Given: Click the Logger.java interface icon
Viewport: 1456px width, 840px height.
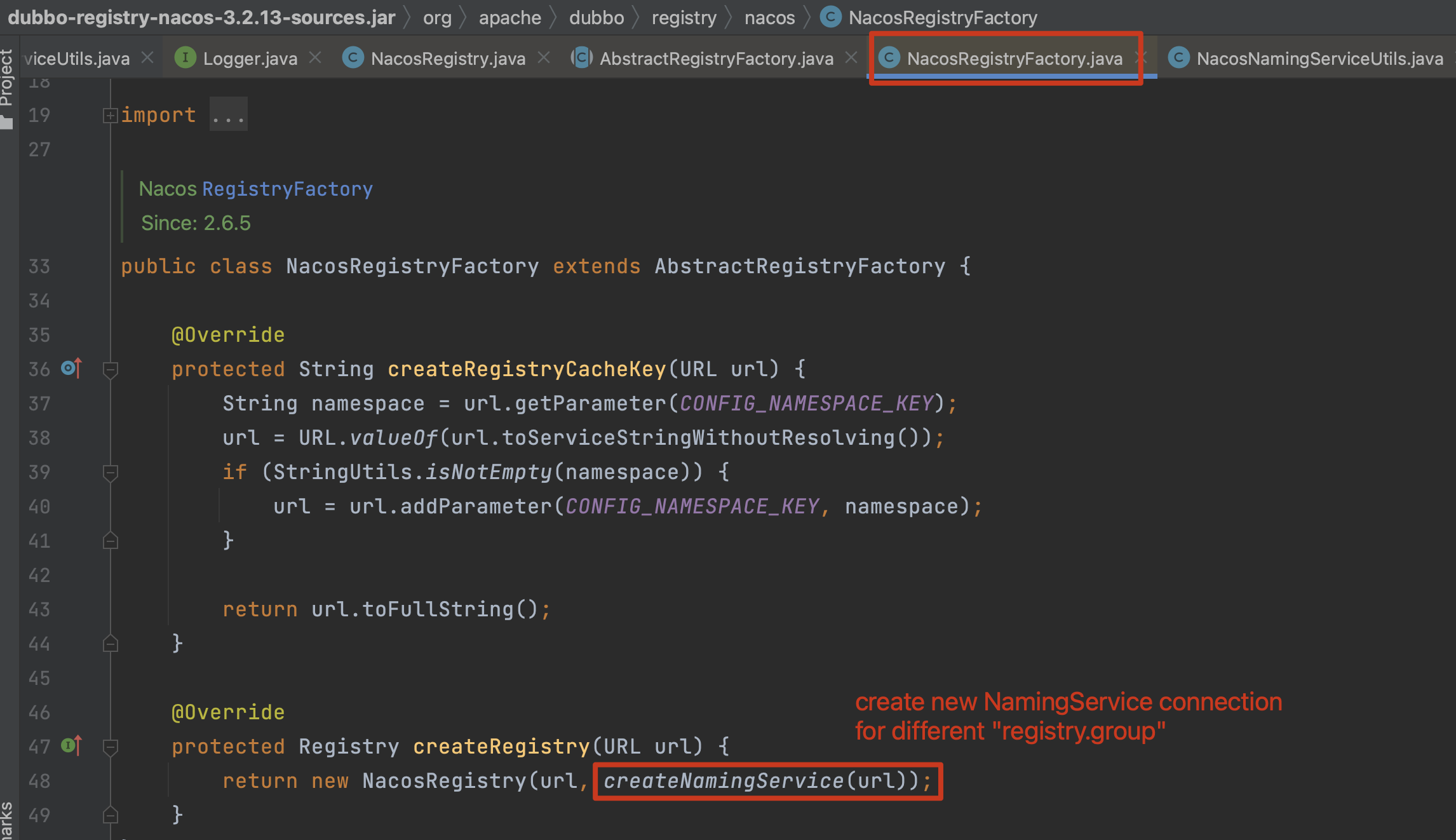Looking at the screenshot, I should 185,58.
